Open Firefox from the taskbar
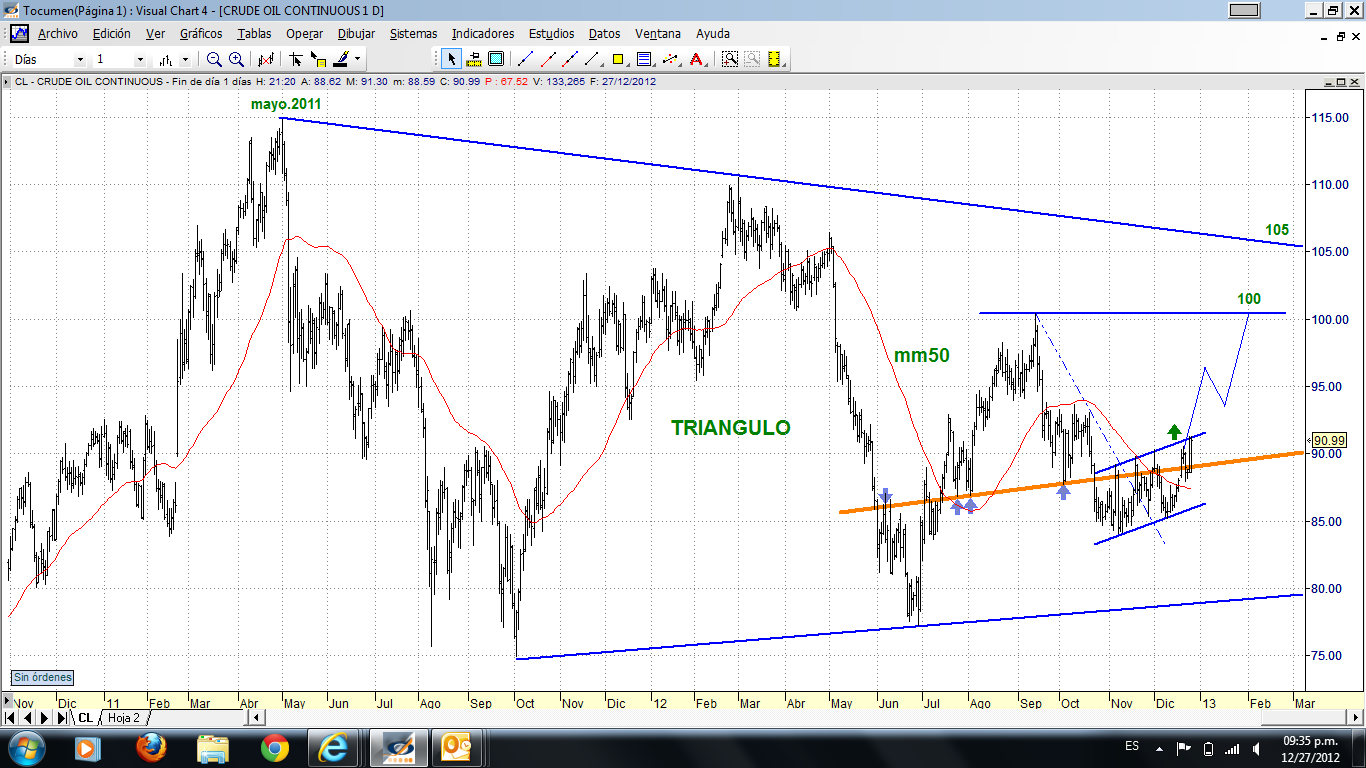1366x768 pixels. click(x=151, y=747)
